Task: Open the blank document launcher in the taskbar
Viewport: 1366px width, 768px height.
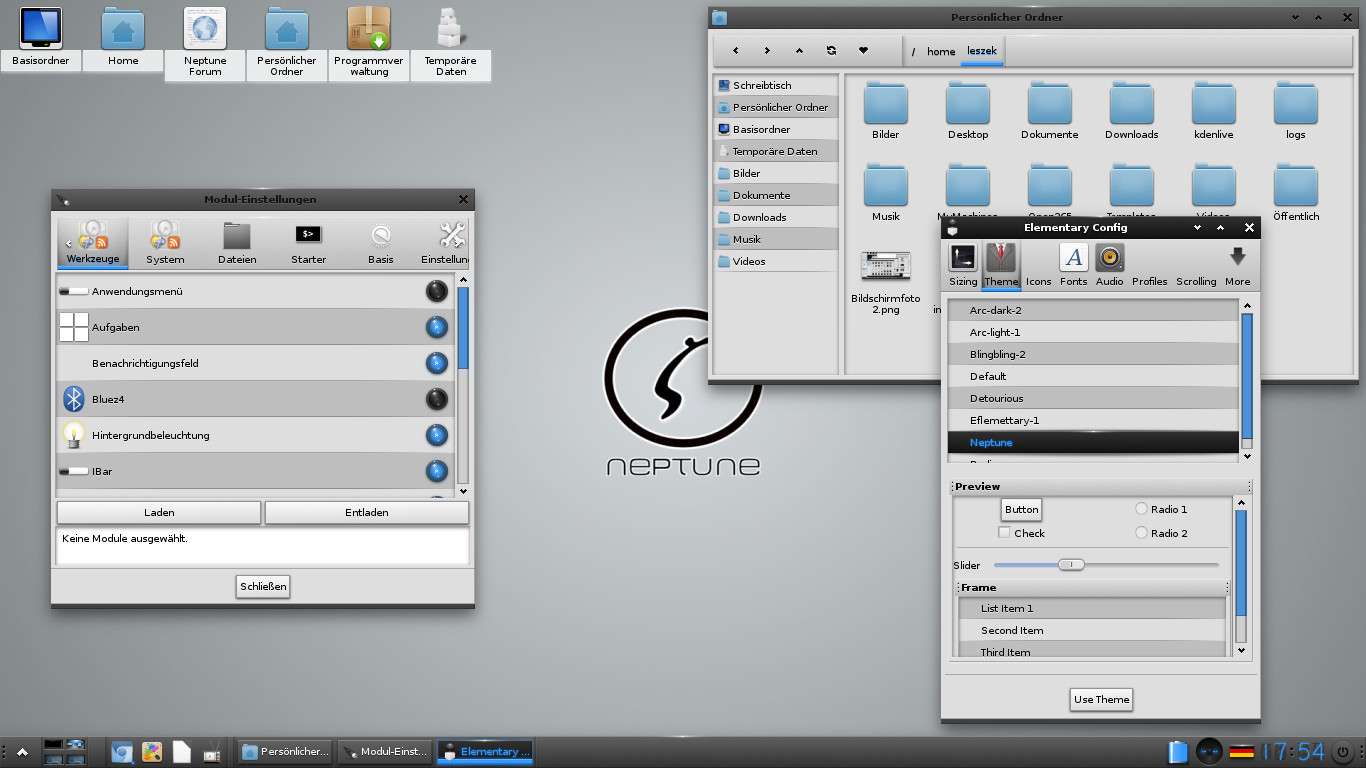Action: pyautogui.click(x=182, y=752)
